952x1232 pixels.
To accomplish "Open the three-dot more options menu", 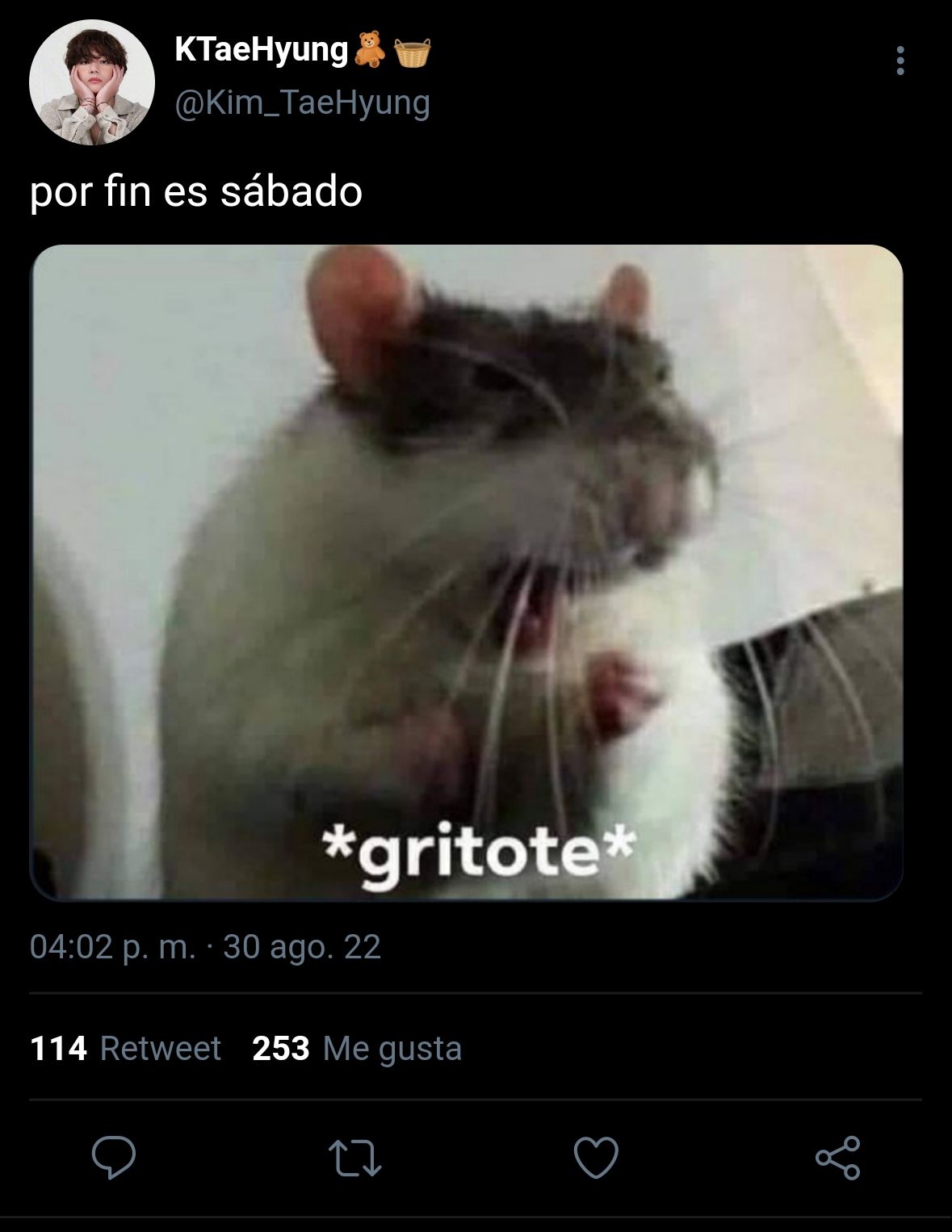I will click(x=900, y=61).
